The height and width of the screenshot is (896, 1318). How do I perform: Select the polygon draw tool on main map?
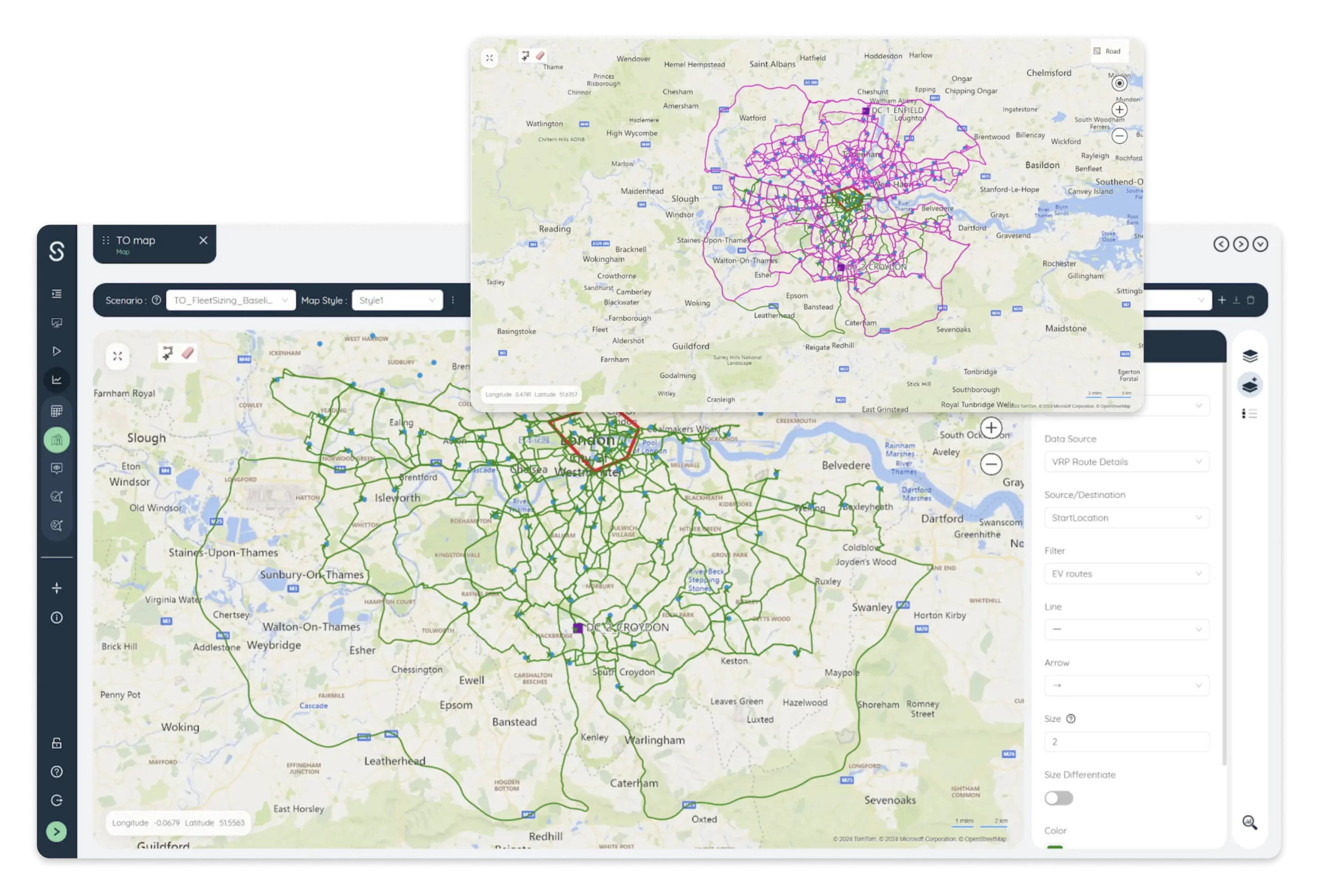(167, 353)
